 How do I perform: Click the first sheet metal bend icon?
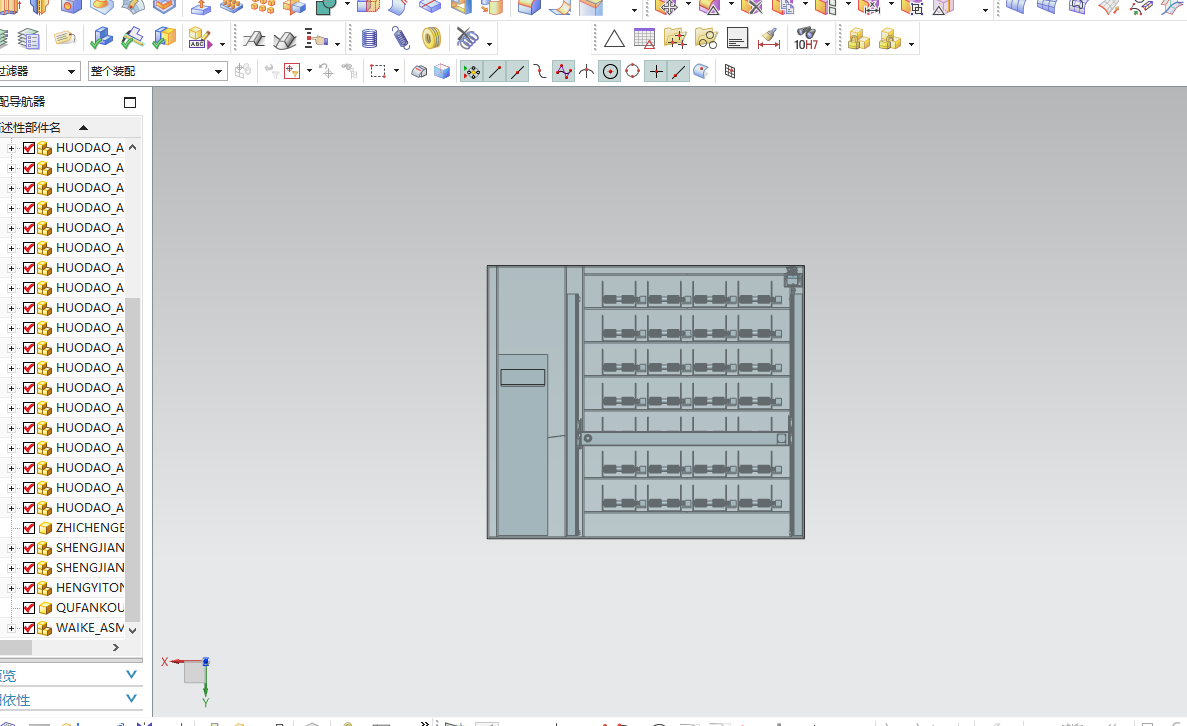point(254,39)
